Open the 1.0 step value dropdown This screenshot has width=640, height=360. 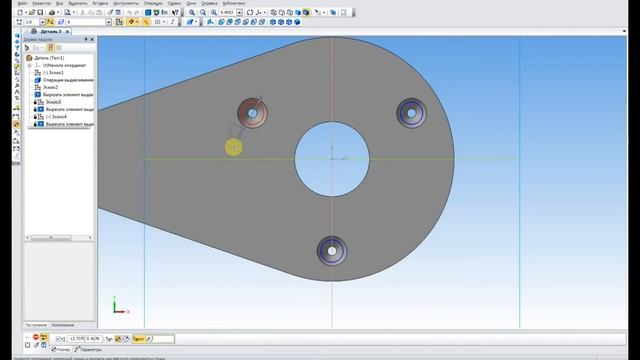tap(42, 22)
